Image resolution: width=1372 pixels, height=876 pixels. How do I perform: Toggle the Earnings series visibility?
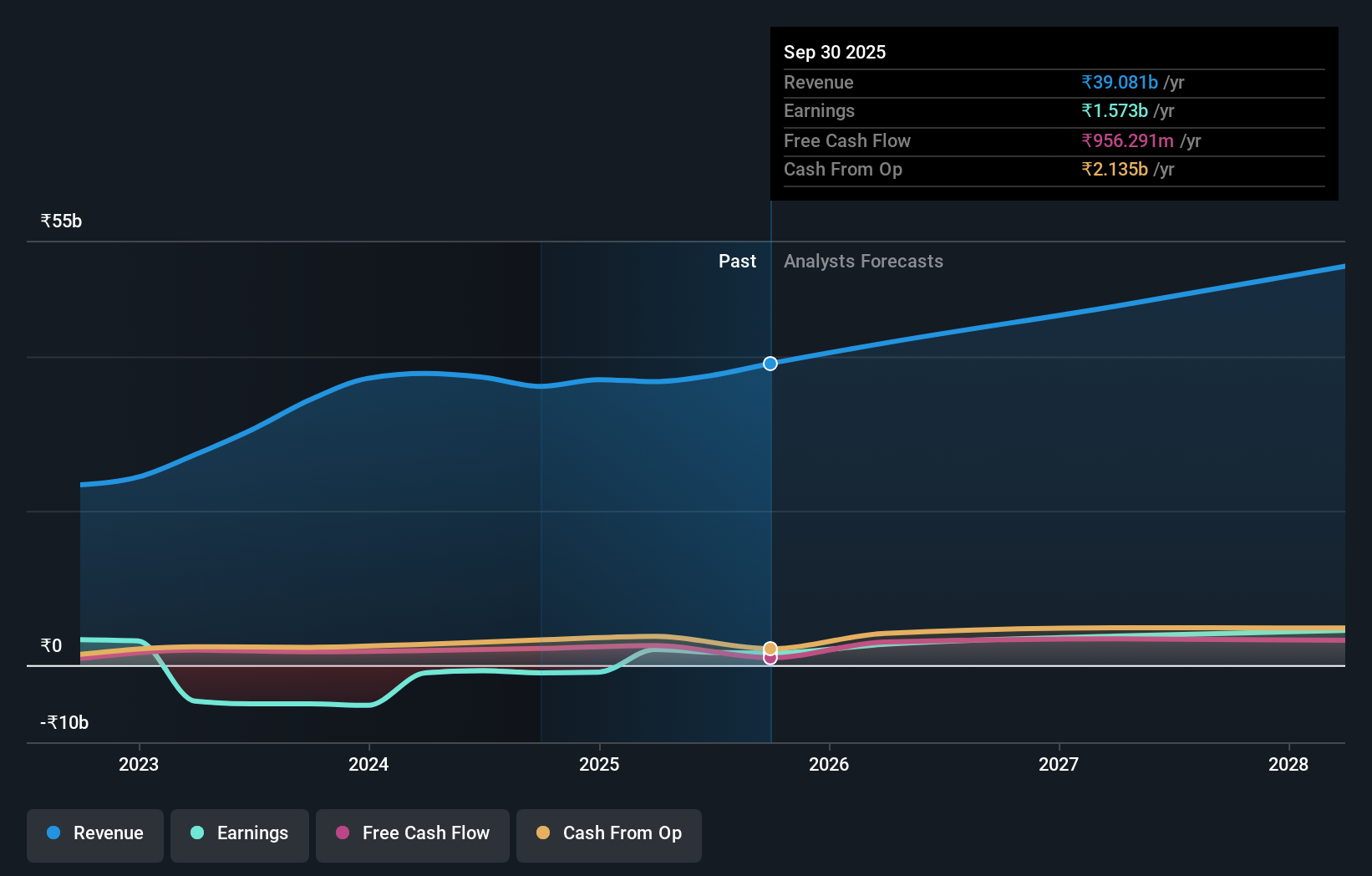239,833
